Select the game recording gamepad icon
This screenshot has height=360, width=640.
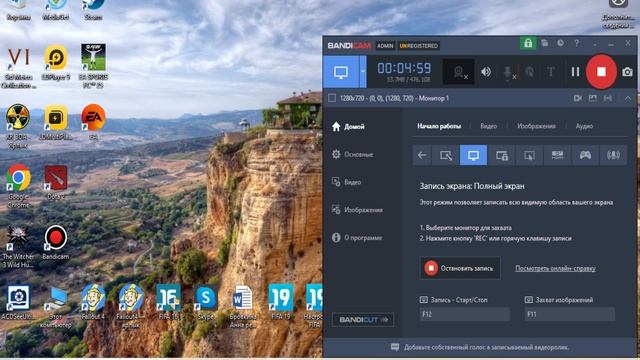(x=585, y=155)
